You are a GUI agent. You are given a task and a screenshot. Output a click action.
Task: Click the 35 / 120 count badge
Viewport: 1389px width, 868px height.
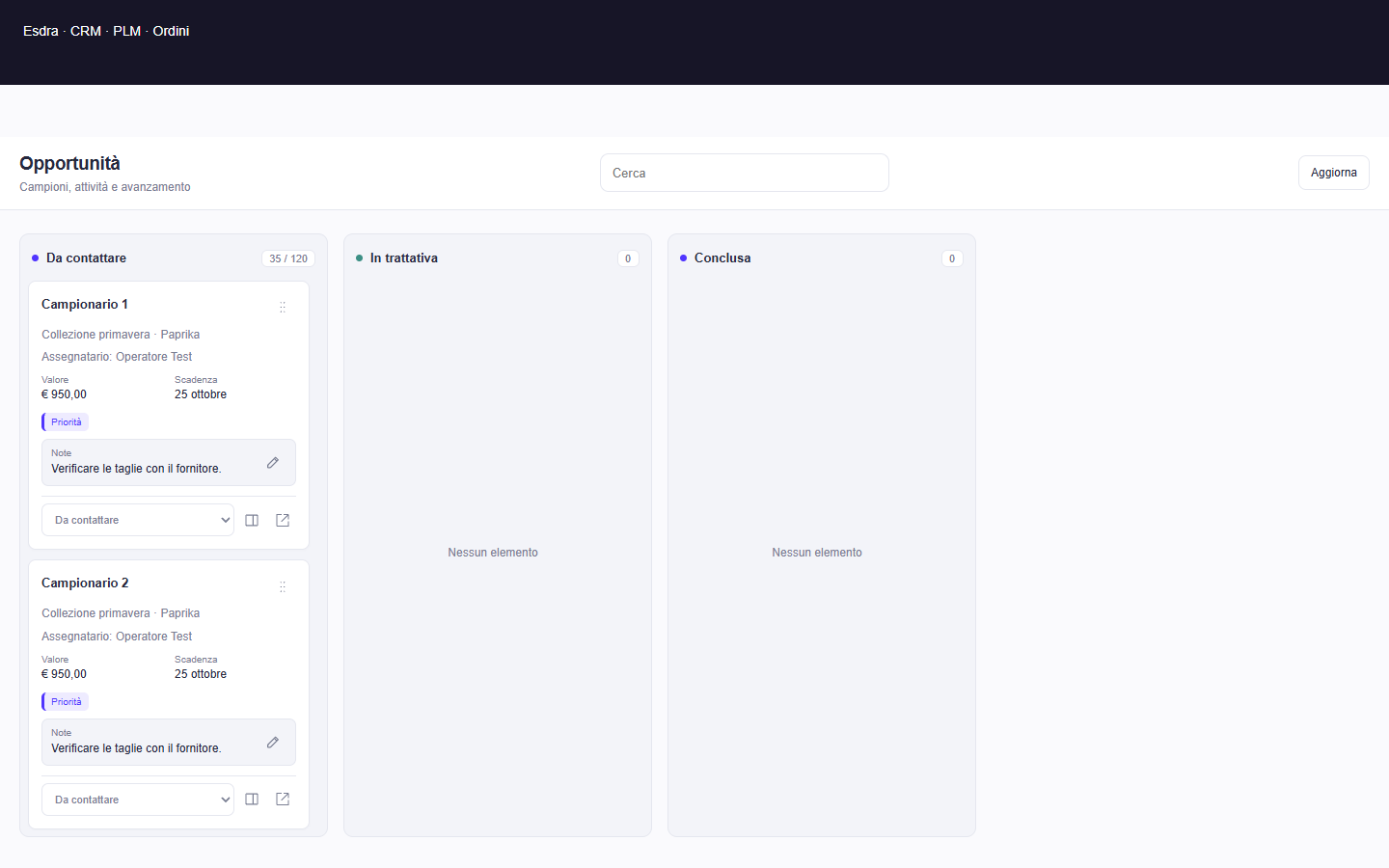[x=288, y=258]
